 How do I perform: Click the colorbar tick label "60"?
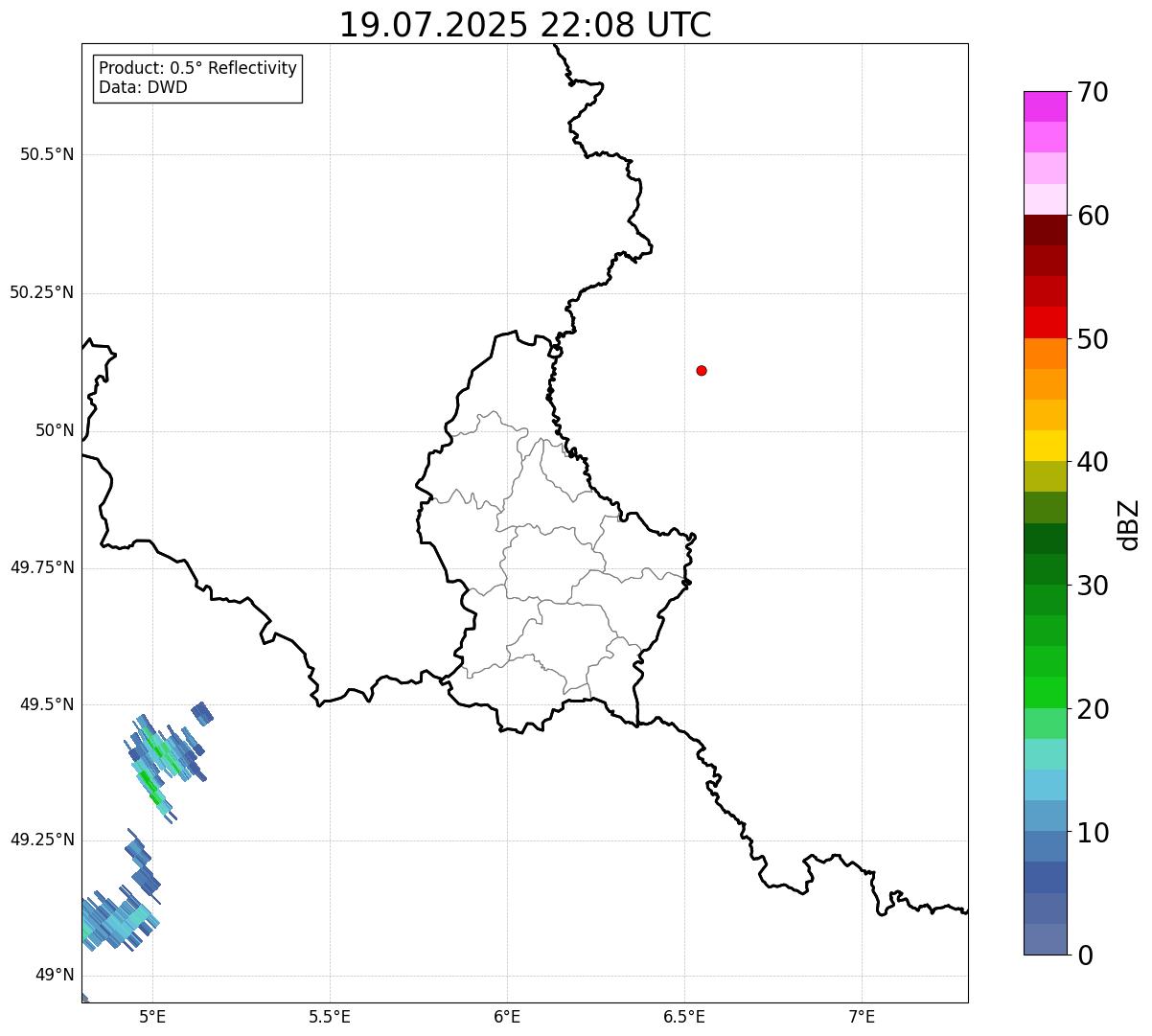1093,216
